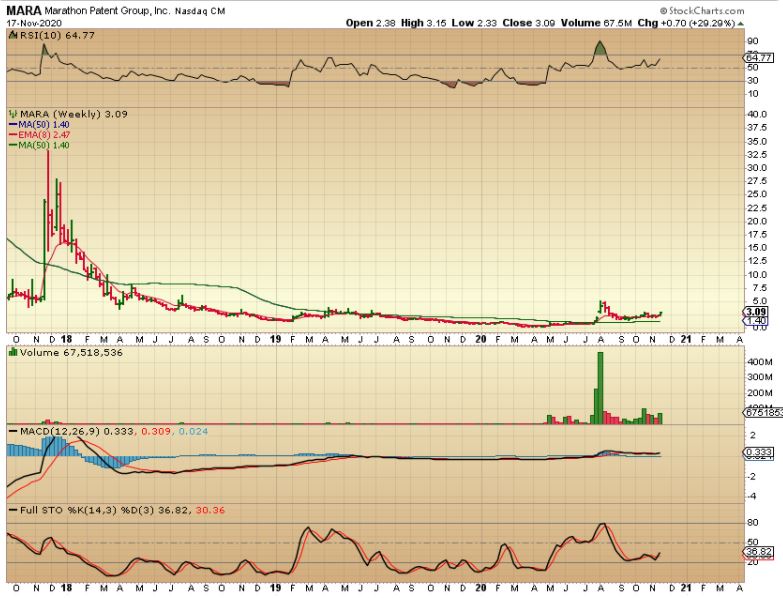Click the 19 year marker on price axis
The height and width of the screenshot is (598, 783).
pyautogui.click(x=275, y=339)
